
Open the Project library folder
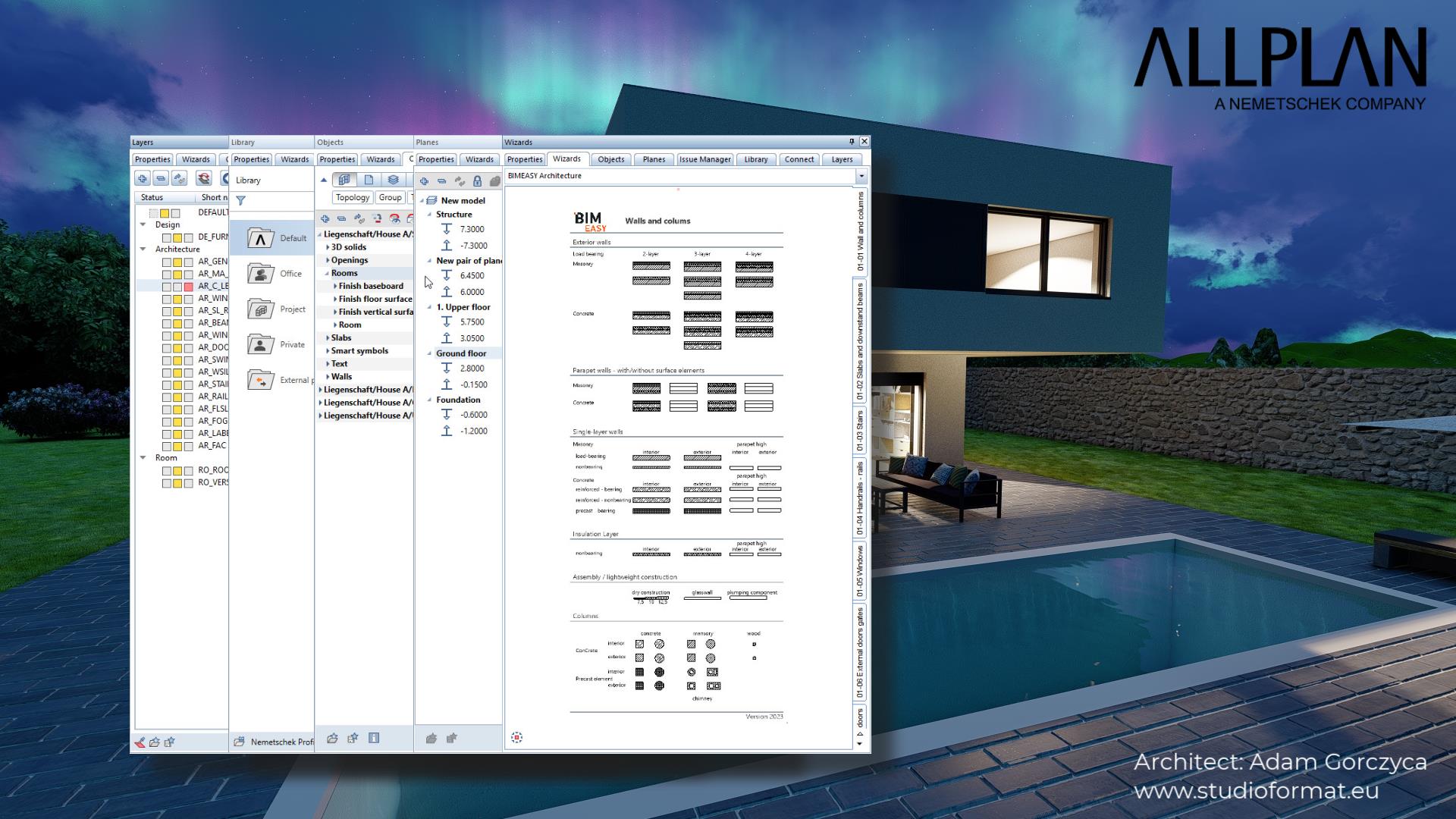[276, 309]
